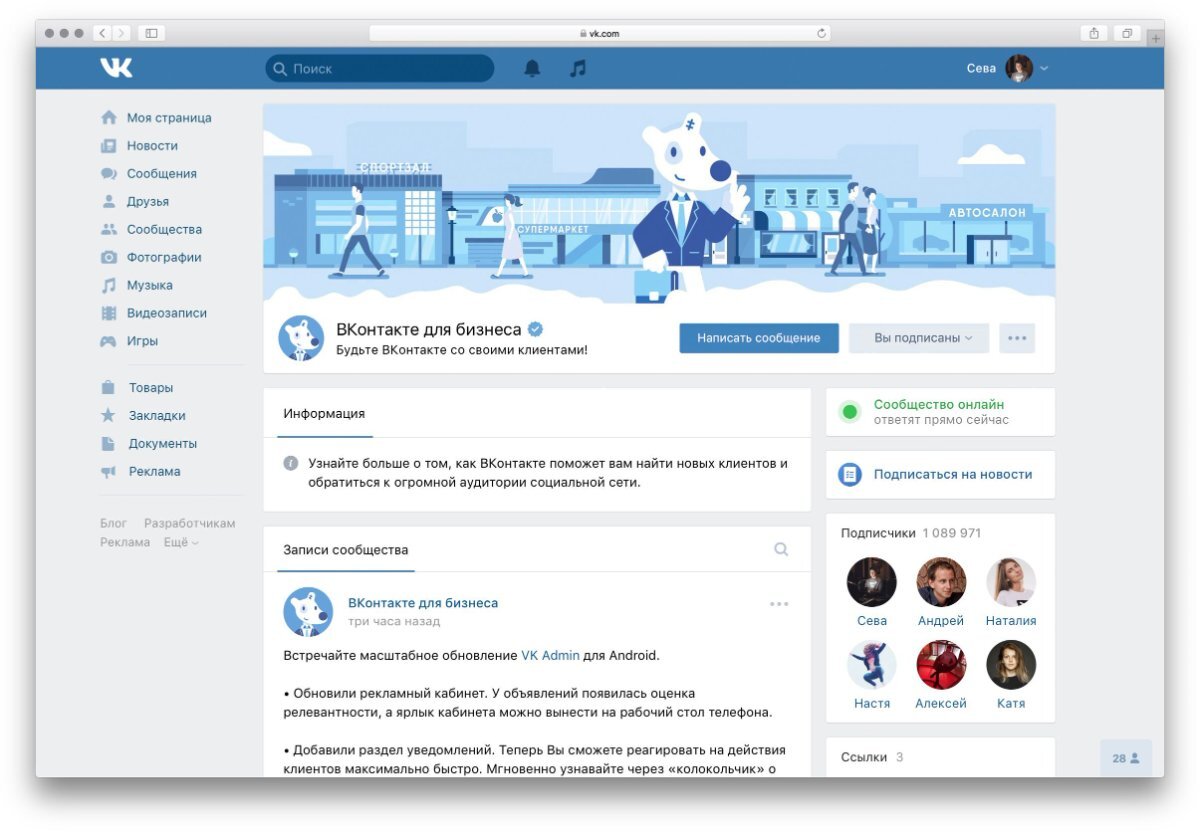The height and width of the screenshot is (832, 1200).
Task: Switch to the Информация tab
Action: click(323, 412)
